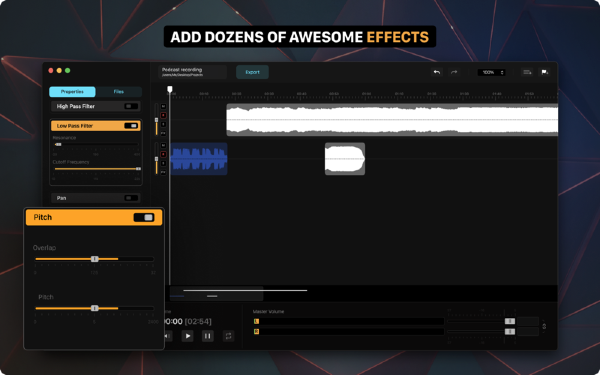Turn on the Pan effect switch
600x375 pixels.
click(131, 198)
